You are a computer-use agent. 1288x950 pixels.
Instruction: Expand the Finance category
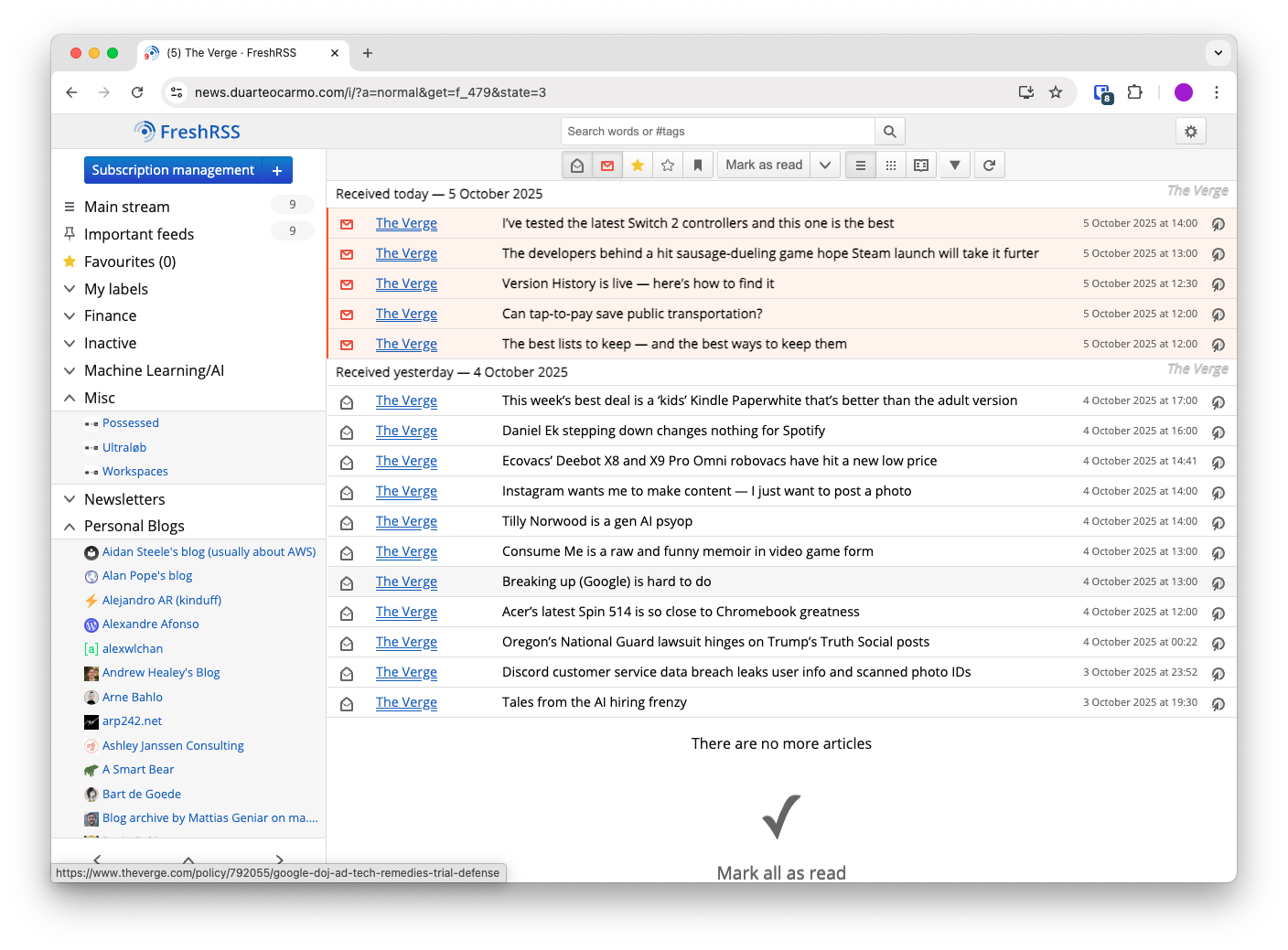[x=70, y=316]
